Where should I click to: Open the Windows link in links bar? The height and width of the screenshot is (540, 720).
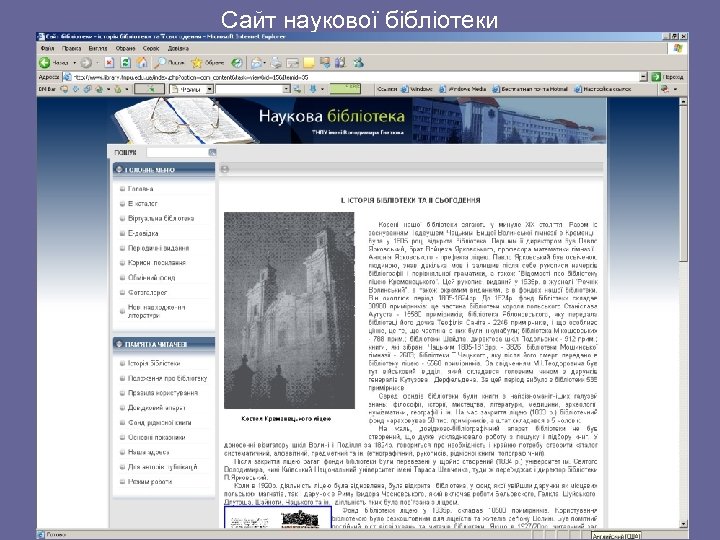tap(417, 89)
